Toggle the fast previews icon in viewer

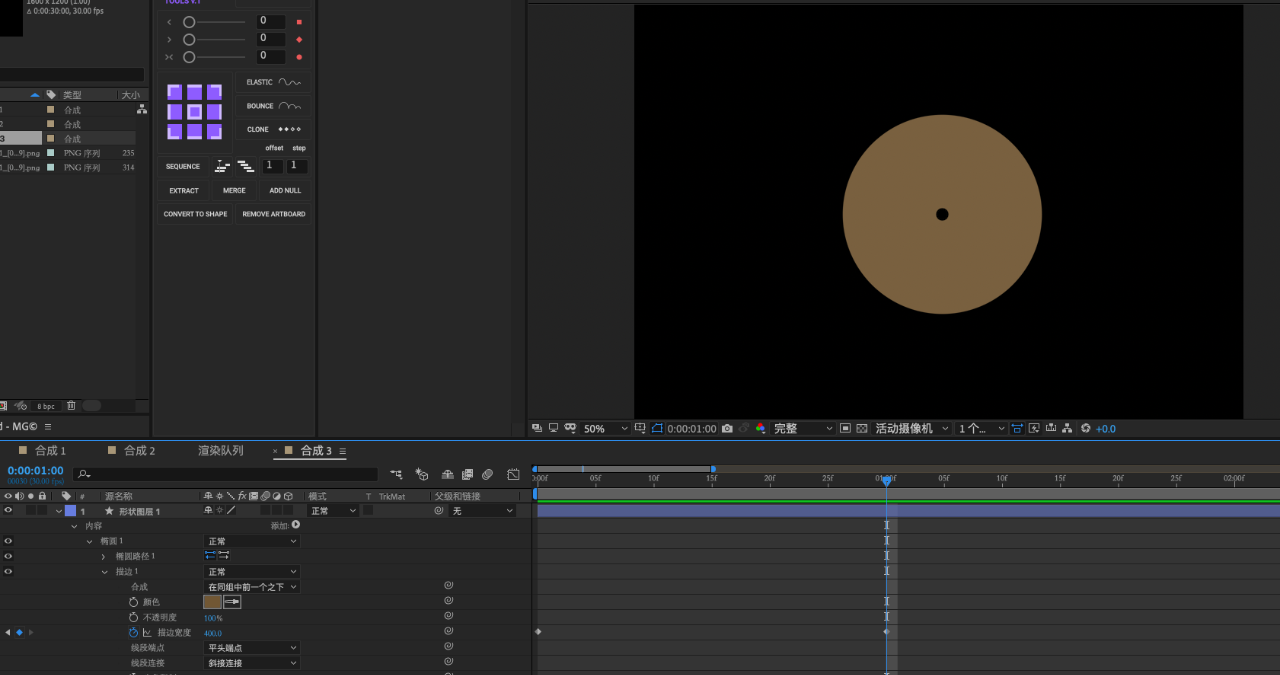click(1034, 428)
